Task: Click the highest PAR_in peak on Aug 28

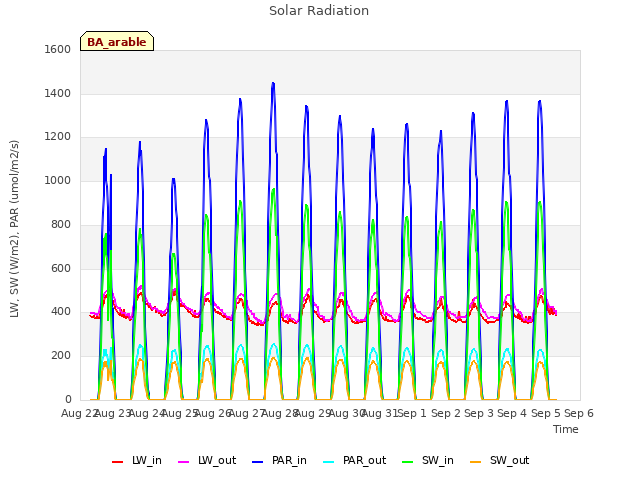Action: click(x=273, y=83)
